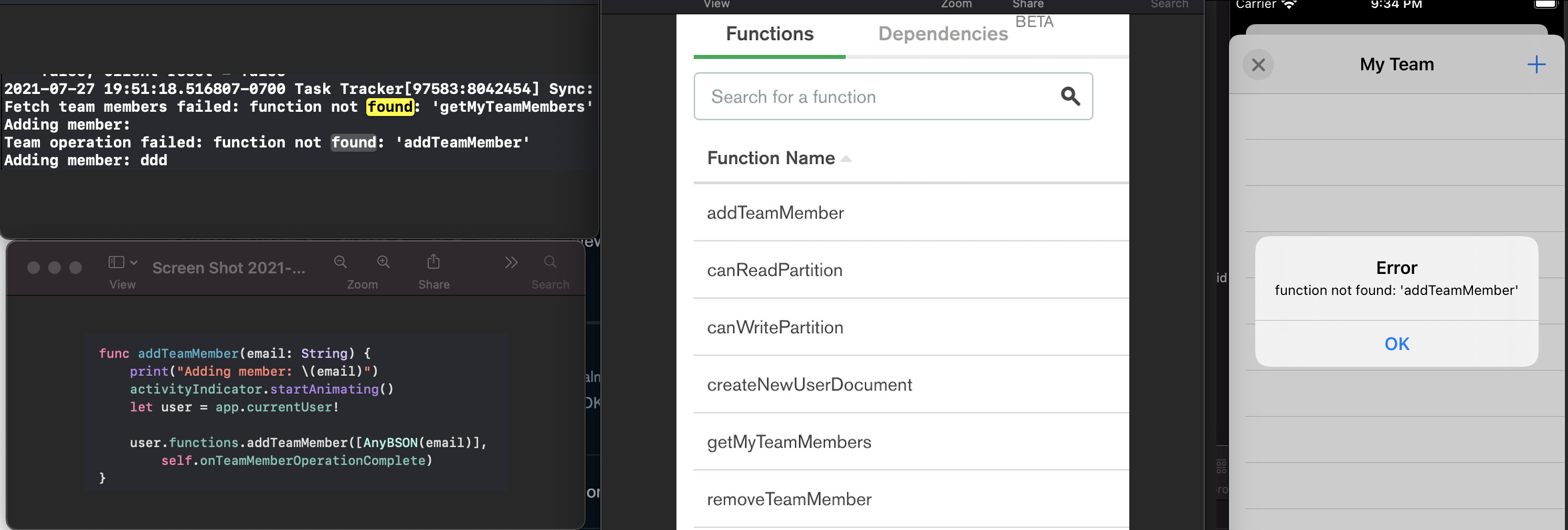The image size is (1568, 530).
Task: Click the canReadPartition function row
Action: (774, 270)
